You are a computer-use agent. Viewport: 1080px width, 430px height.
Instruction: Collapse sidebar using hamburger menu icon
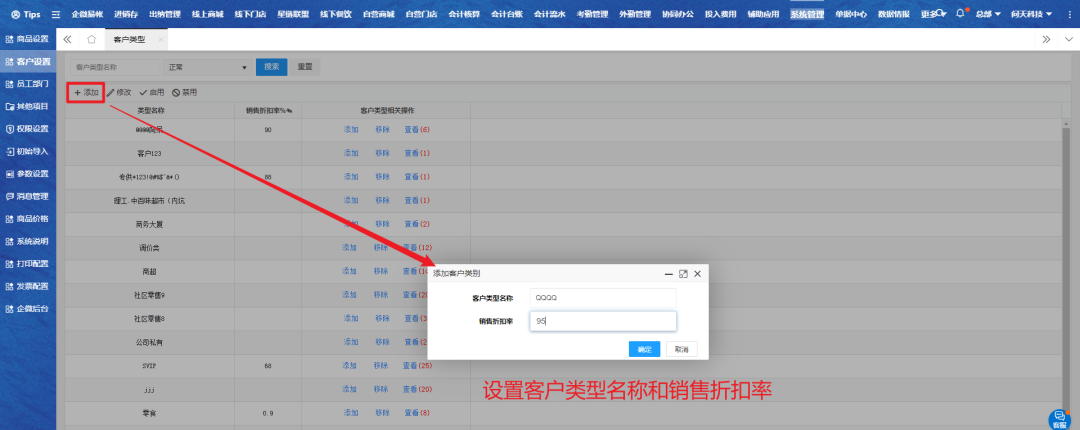pyautogui.click(x=56, y=15)
